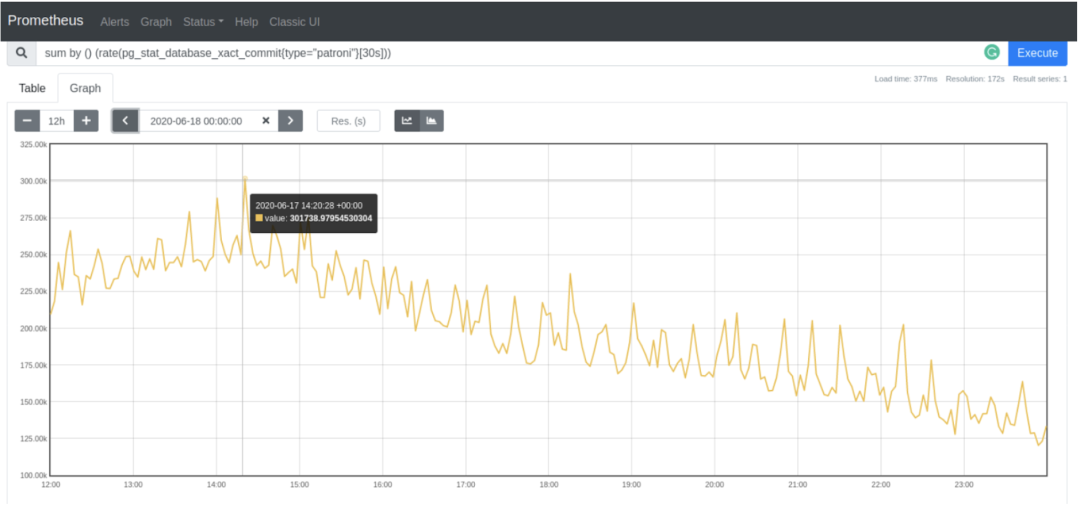The height and width of the screenshot is (520, 1080).
Task: Focus the PromQL expression input field
Action: (x=500, y=53)
